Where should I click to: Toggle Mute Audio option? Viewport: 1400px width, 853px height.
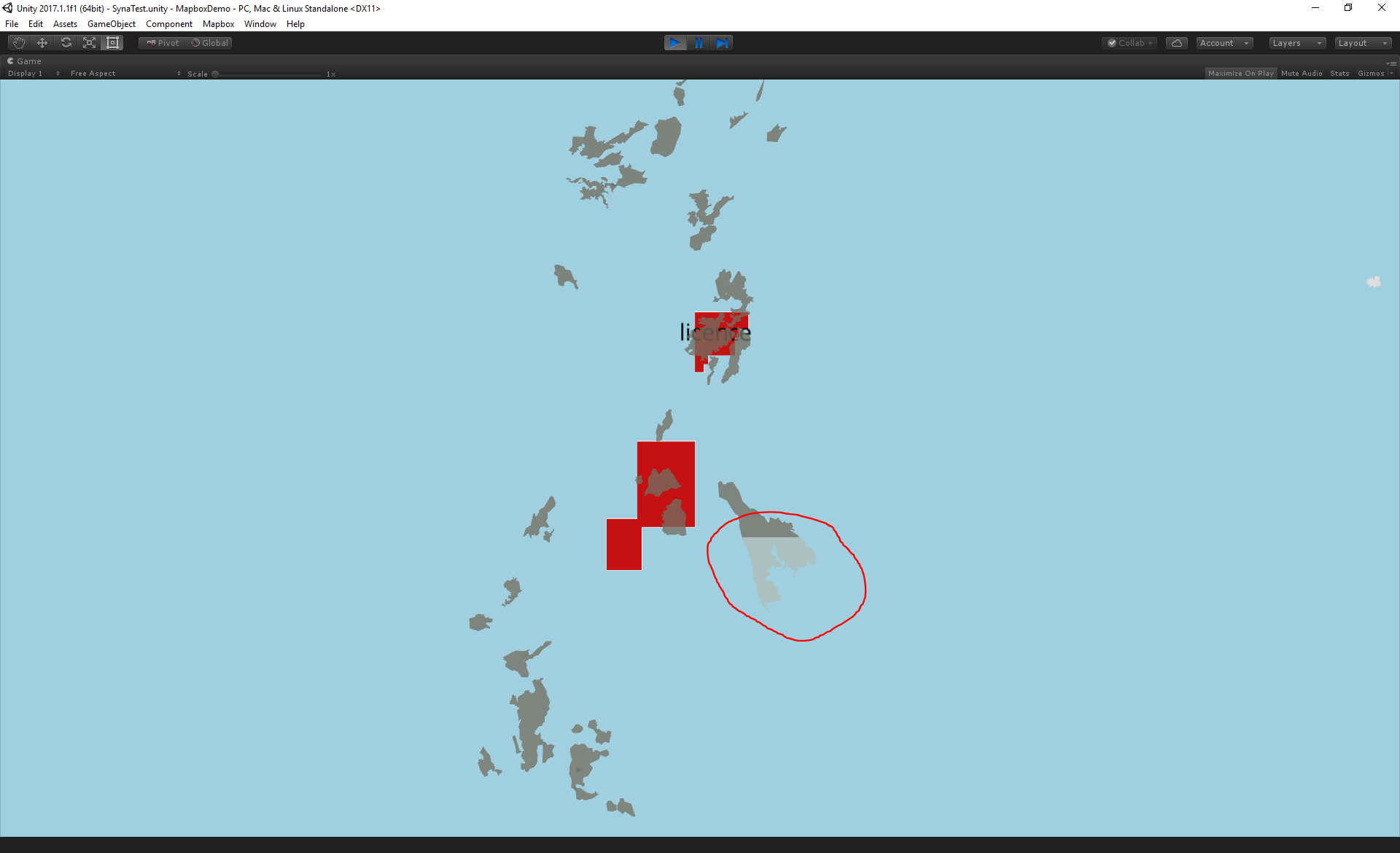click(1302, 74)
